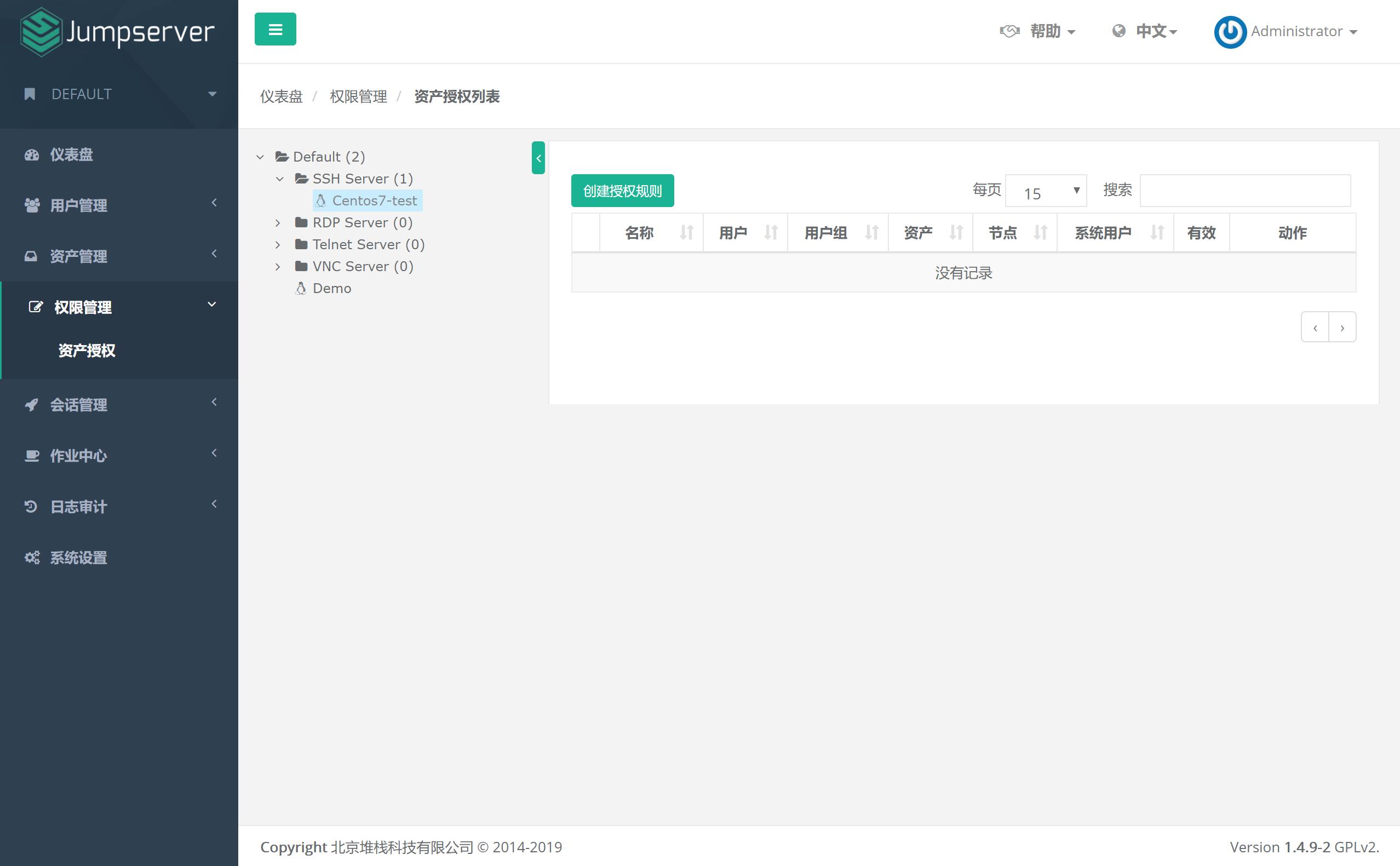
Task: Click the Jumpserver logo
Action: pyautogui.click(x=117, y=32)
